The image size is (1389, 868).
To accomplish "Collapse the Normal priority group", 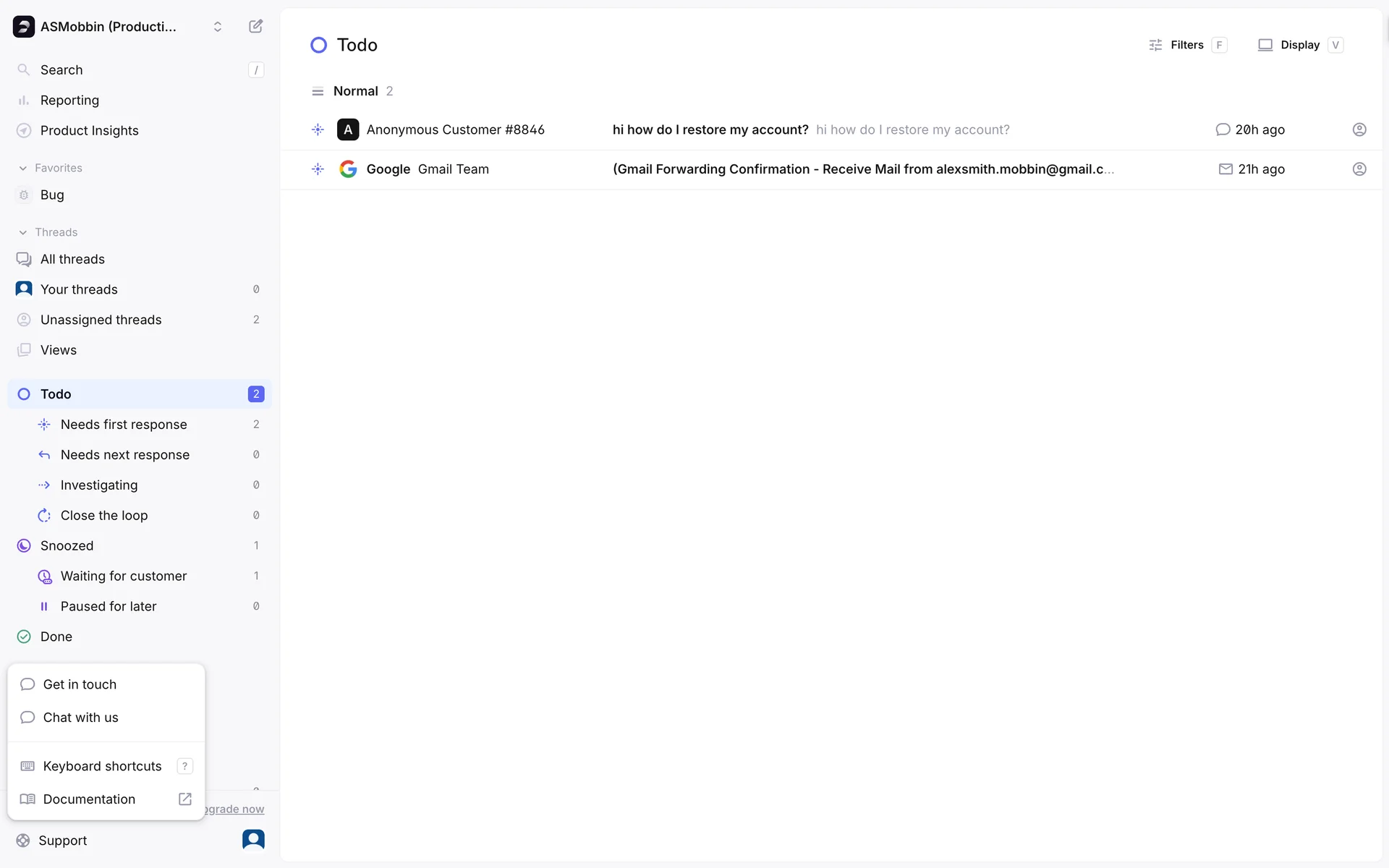I will point(354,91).
